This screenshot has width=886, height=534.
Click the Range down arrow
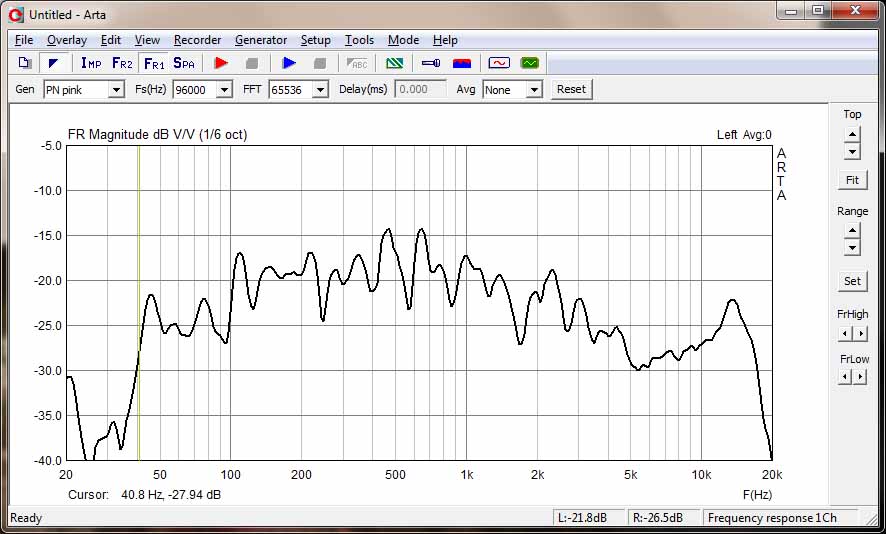pyautogui.click(x=852, y=247)
